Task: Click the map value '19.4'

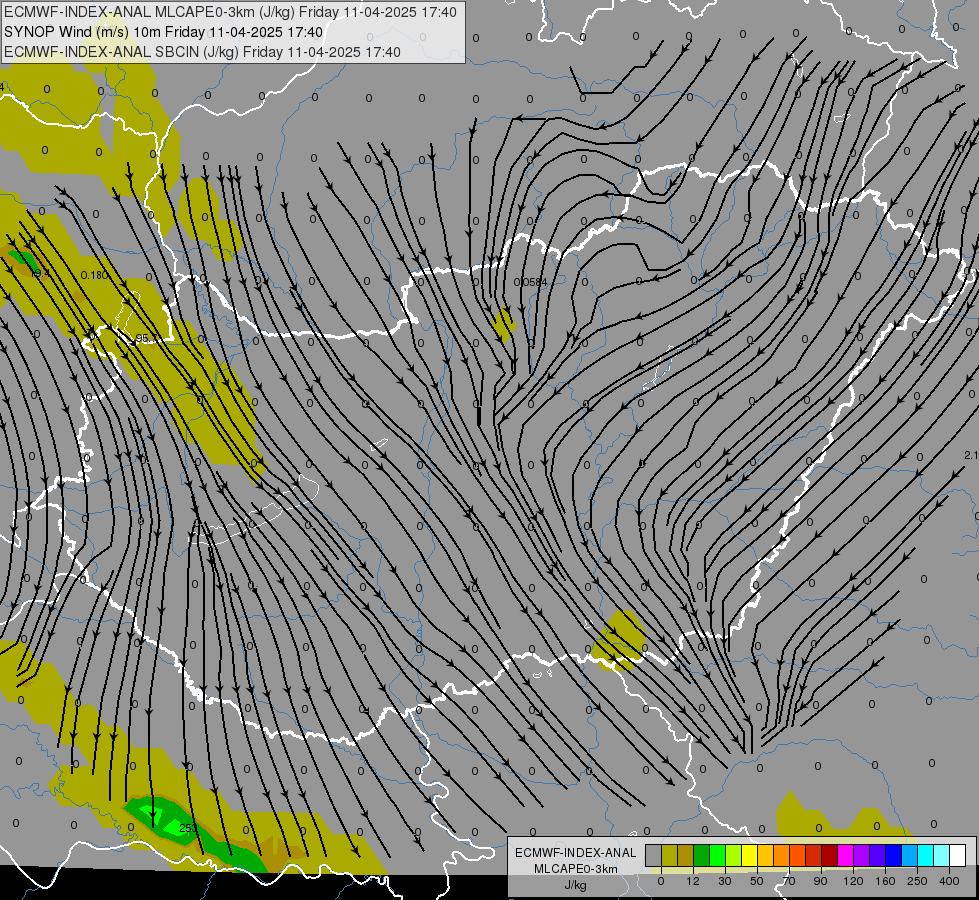Action: 39,274
